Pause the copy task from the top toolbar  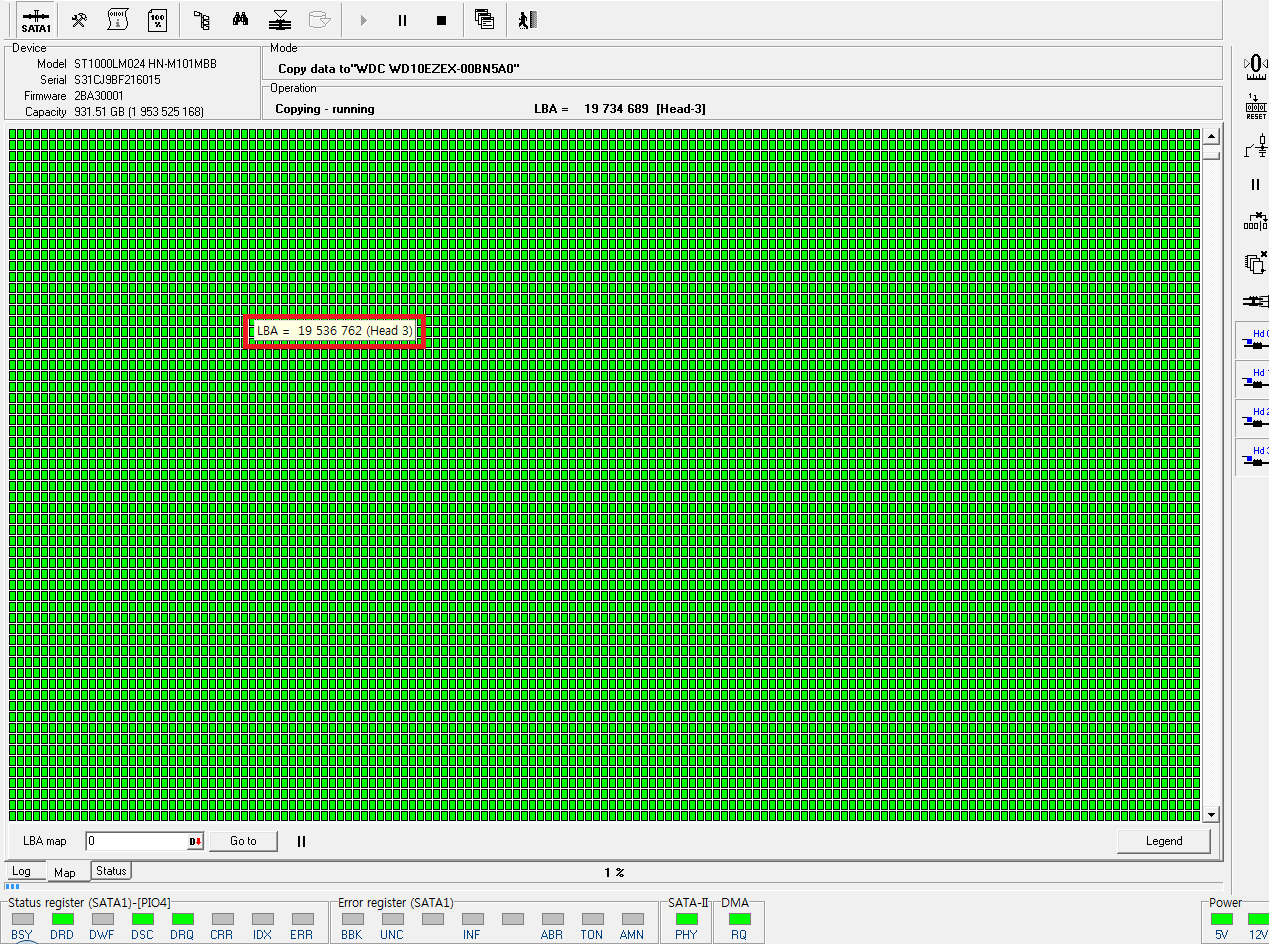pos(402,20)
